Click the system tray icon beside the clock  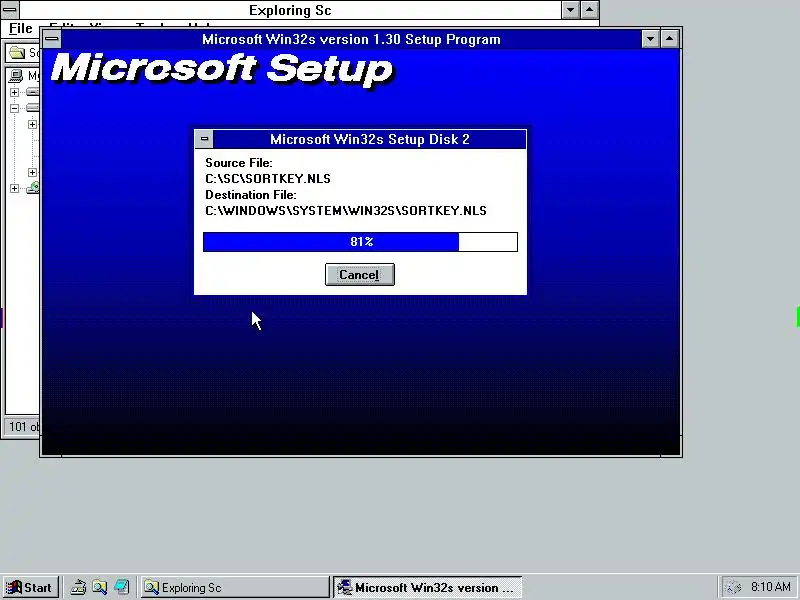pyautogui.click(x=734, y=587)
